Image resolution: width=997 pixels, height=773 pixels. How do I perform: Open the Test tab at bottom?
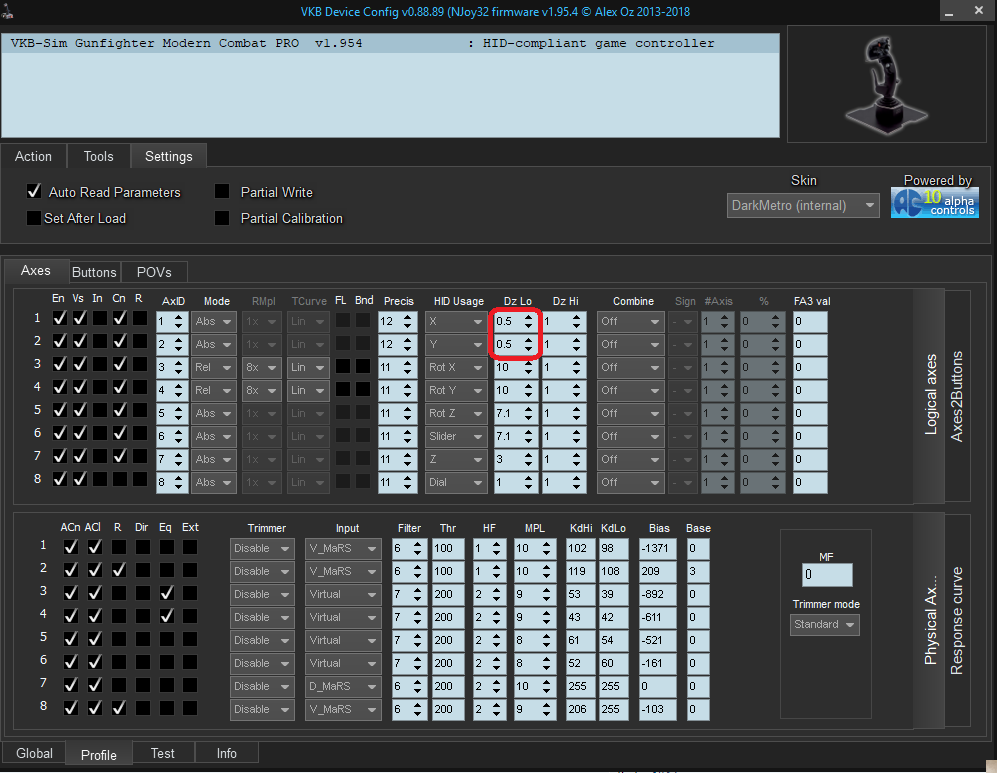[x=162, y=753]
